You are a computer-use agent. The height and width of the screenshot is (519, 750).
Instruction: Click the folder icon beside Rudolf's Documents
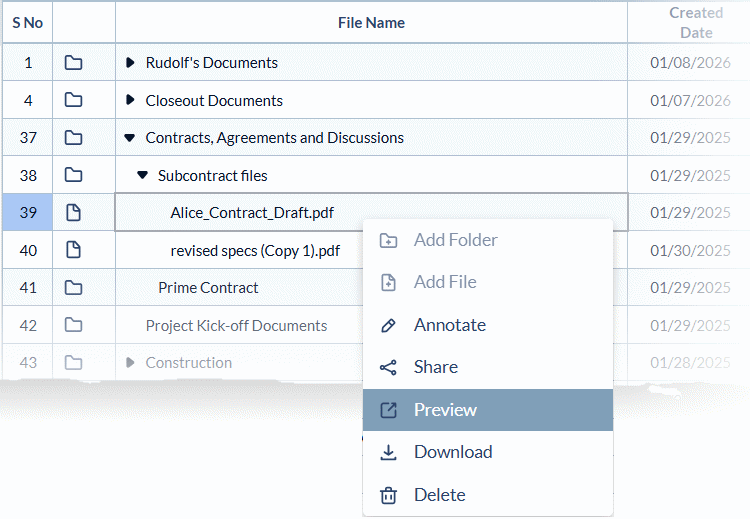click(x=73, y=63)
